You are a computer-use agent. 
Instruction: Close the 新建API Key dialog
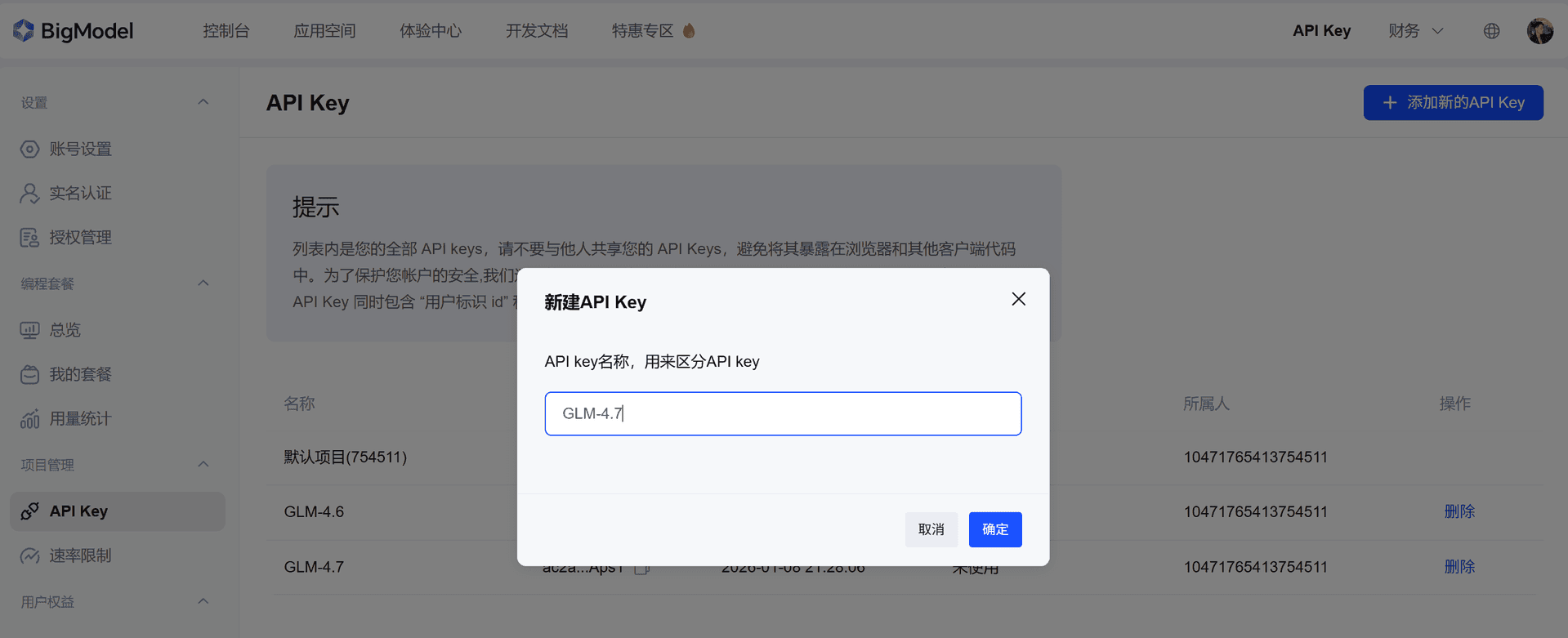pos(1018,299)
